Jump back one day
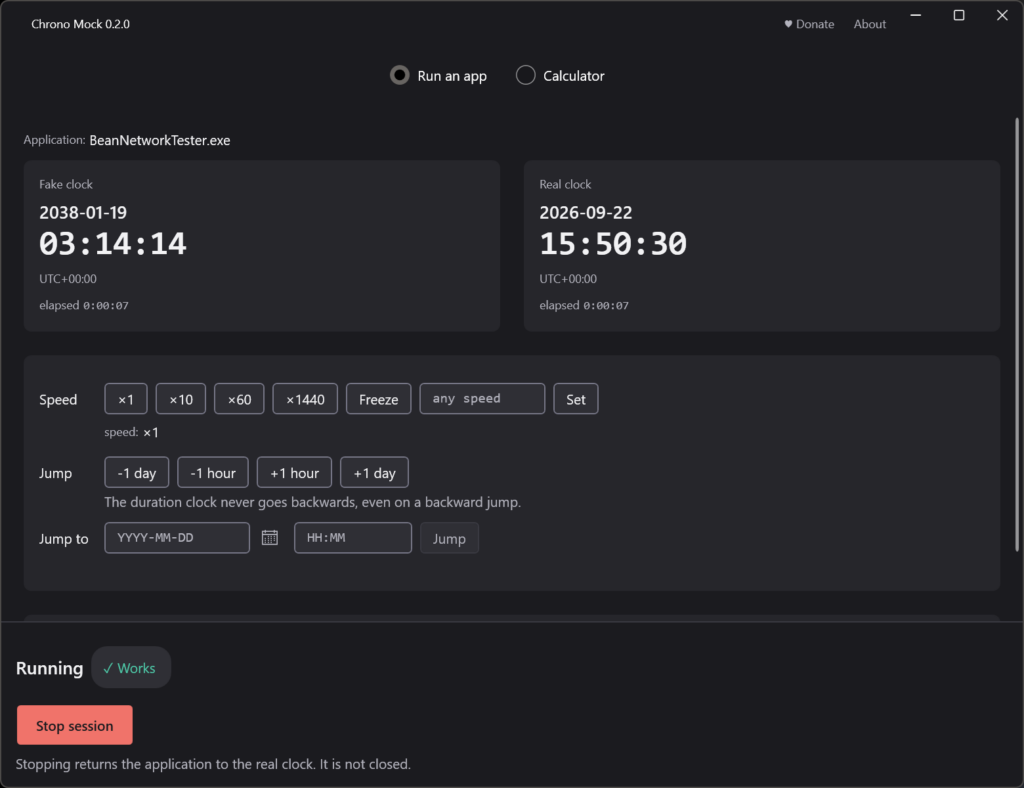This screenshot has width=1024, height=788. (x=136, y=473)
